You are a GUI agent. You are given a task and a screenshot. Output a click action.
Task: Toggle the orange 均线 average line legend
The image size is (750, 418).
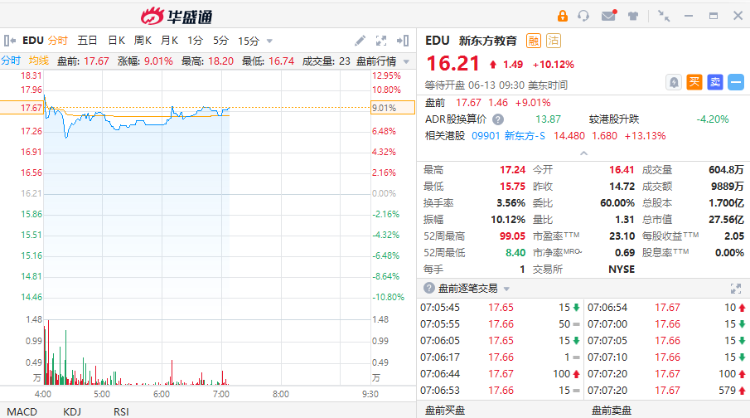coord(39,61)
